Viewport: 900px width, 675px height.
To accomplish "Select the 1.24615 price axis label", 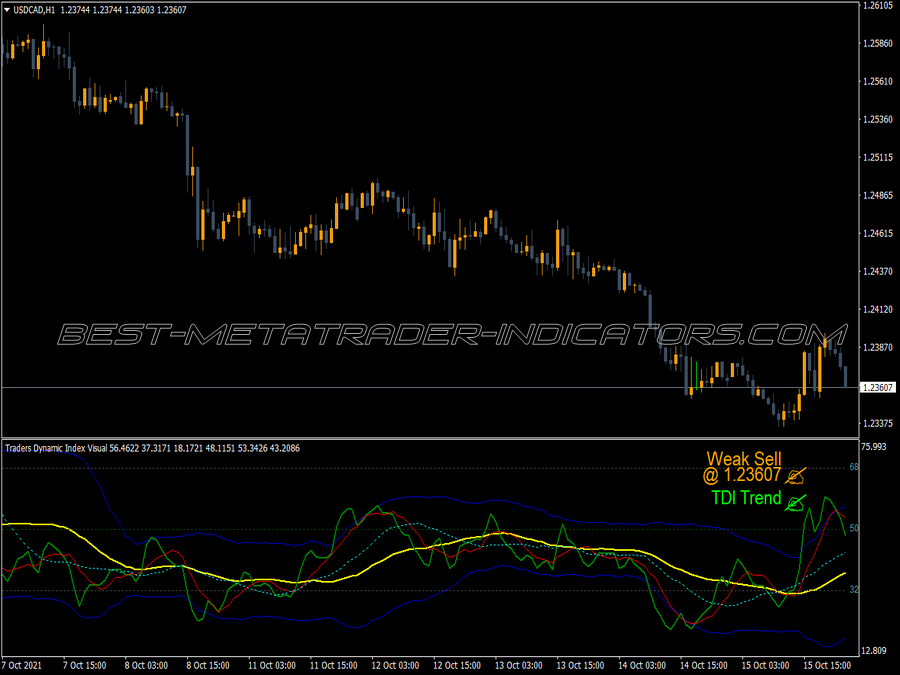I will click(x=878, y=234).
